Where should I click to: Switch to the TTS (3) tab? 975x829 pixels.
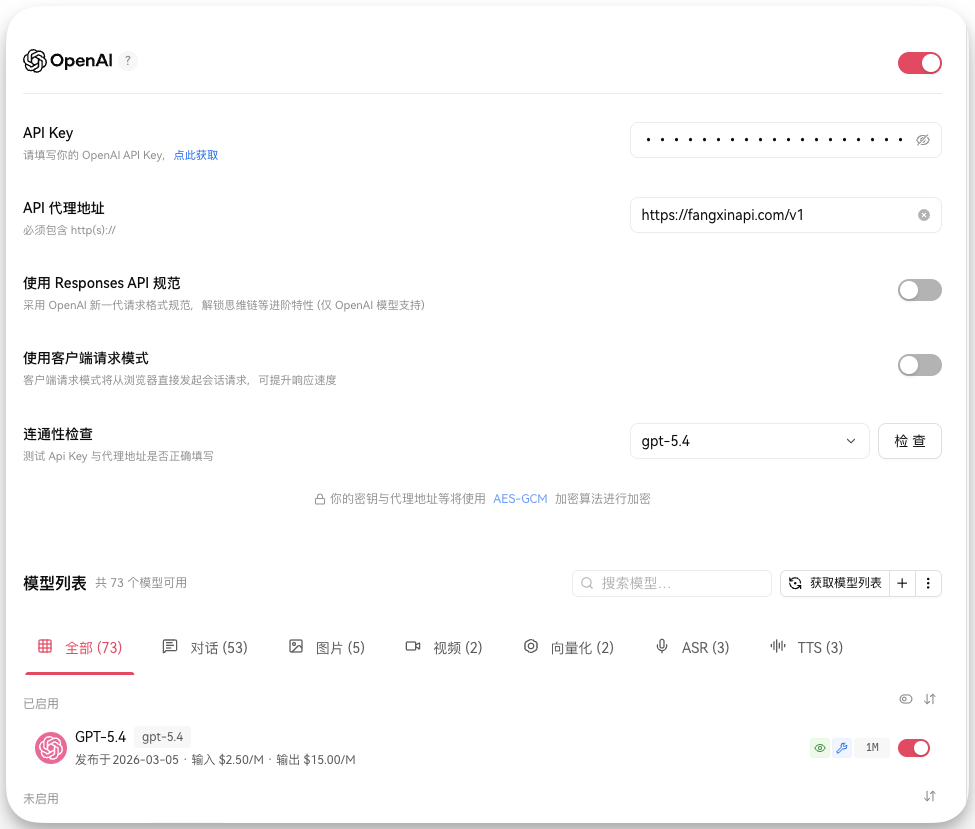[806, 647]
